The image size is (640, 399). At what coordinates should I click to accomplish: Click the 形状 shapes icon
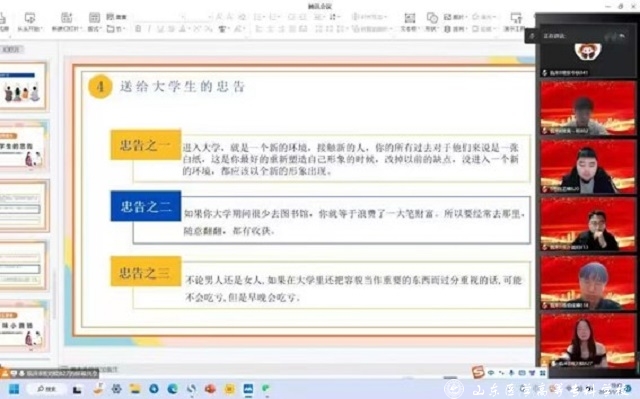[432, 18]
